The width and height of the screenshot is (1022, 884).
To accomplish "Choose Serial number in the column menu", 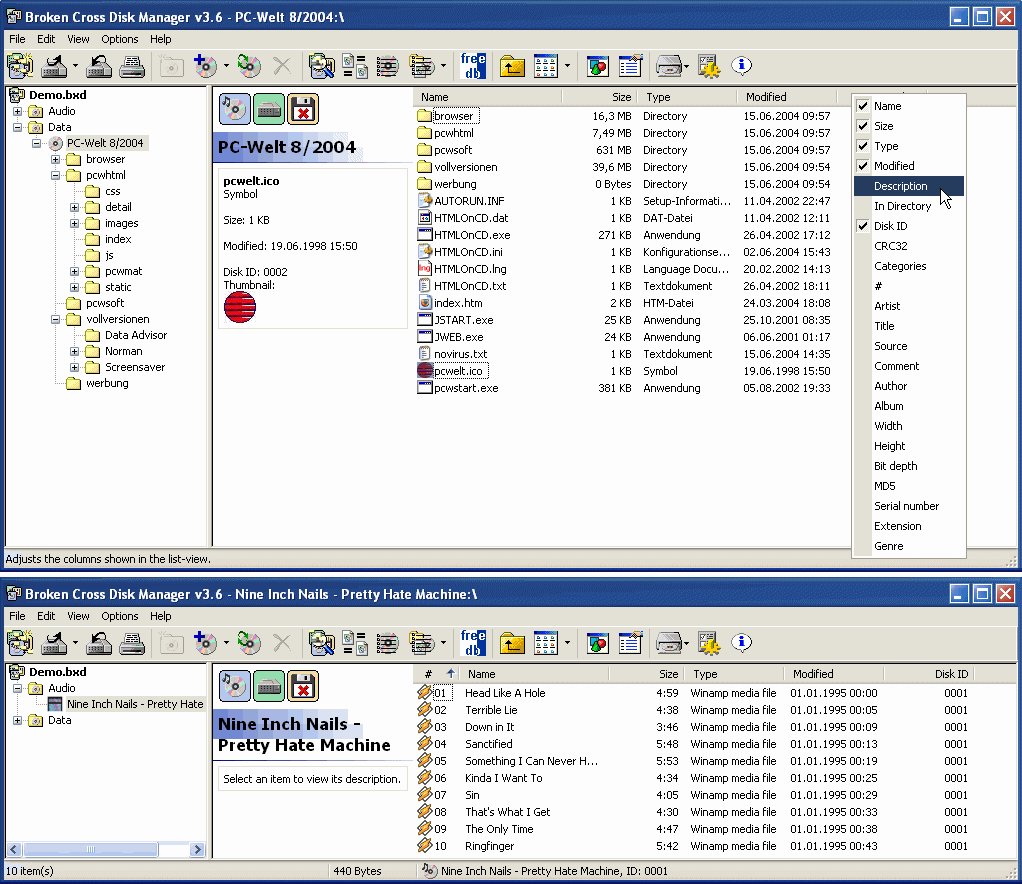I will tap(909, 506).
